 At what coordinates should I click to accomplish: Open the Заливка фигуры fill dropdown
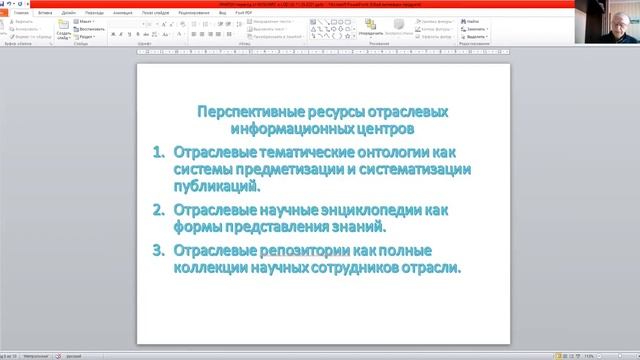[x=435, y=21]
